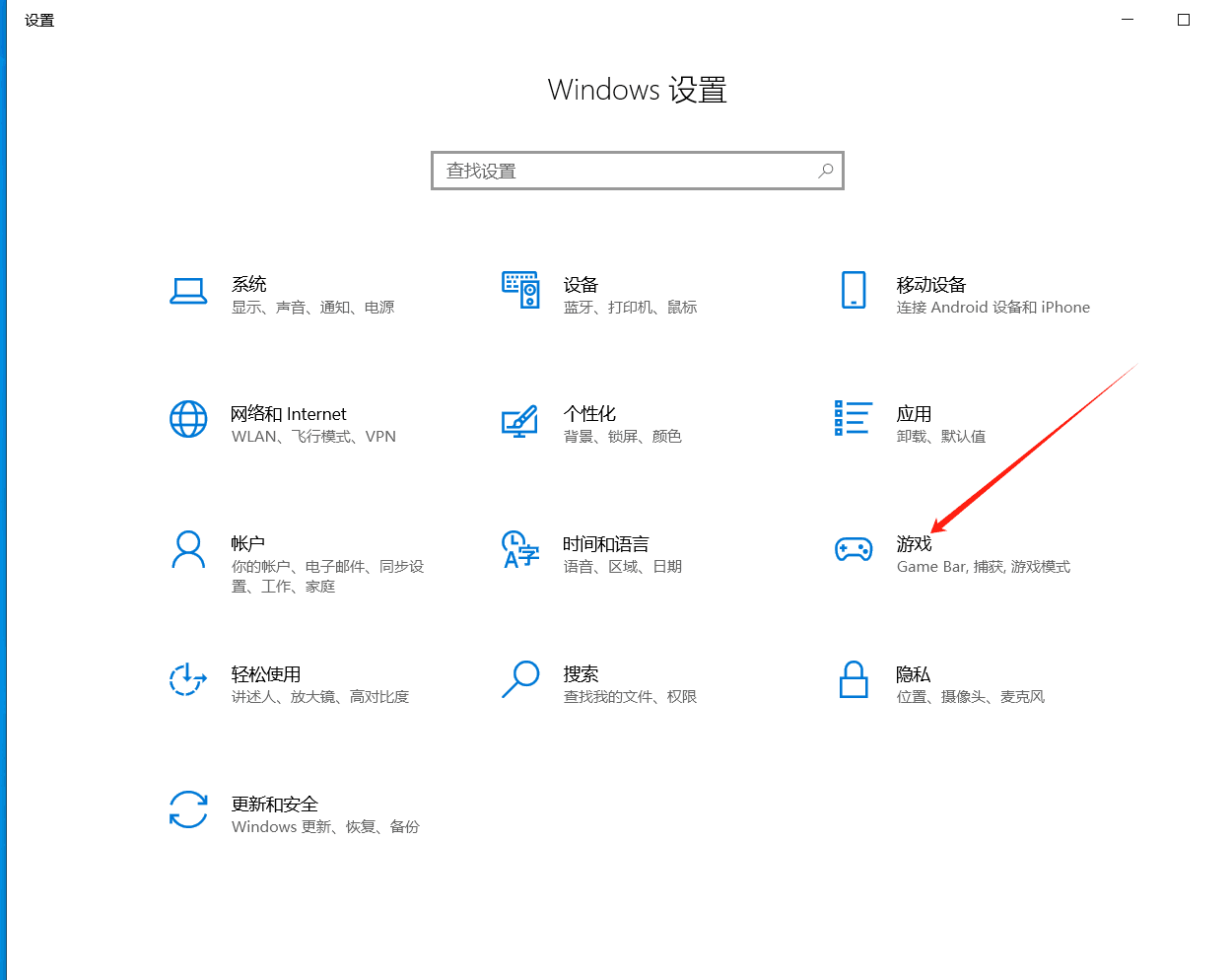Click the 隐私 category title
This screenshot has height=980, width=1232.
[x=913, y=674]
